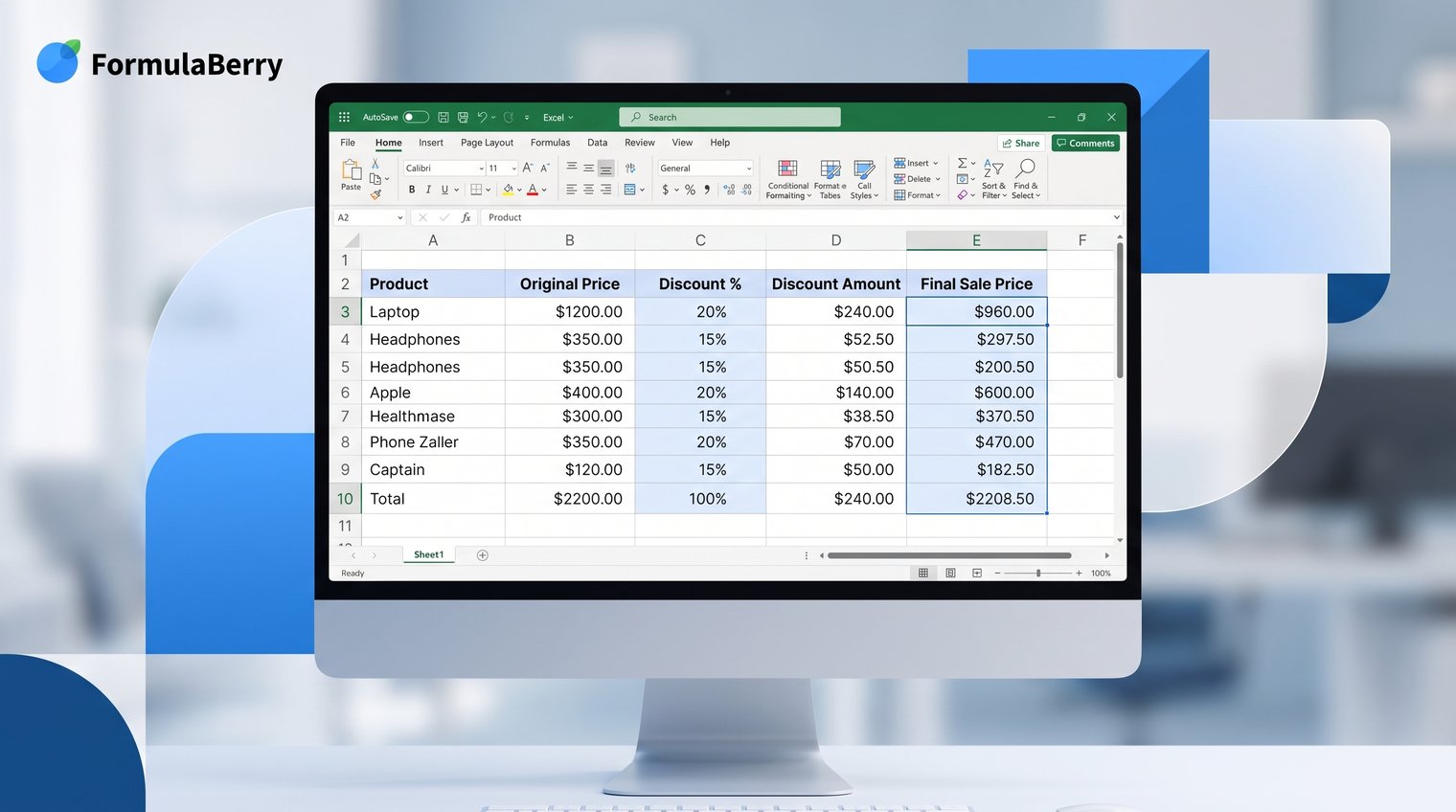This screenshot has height=812, width=1456.
Task: Click the Cut scissors icon
Action: pyautogui.click(x=375, y=164)
